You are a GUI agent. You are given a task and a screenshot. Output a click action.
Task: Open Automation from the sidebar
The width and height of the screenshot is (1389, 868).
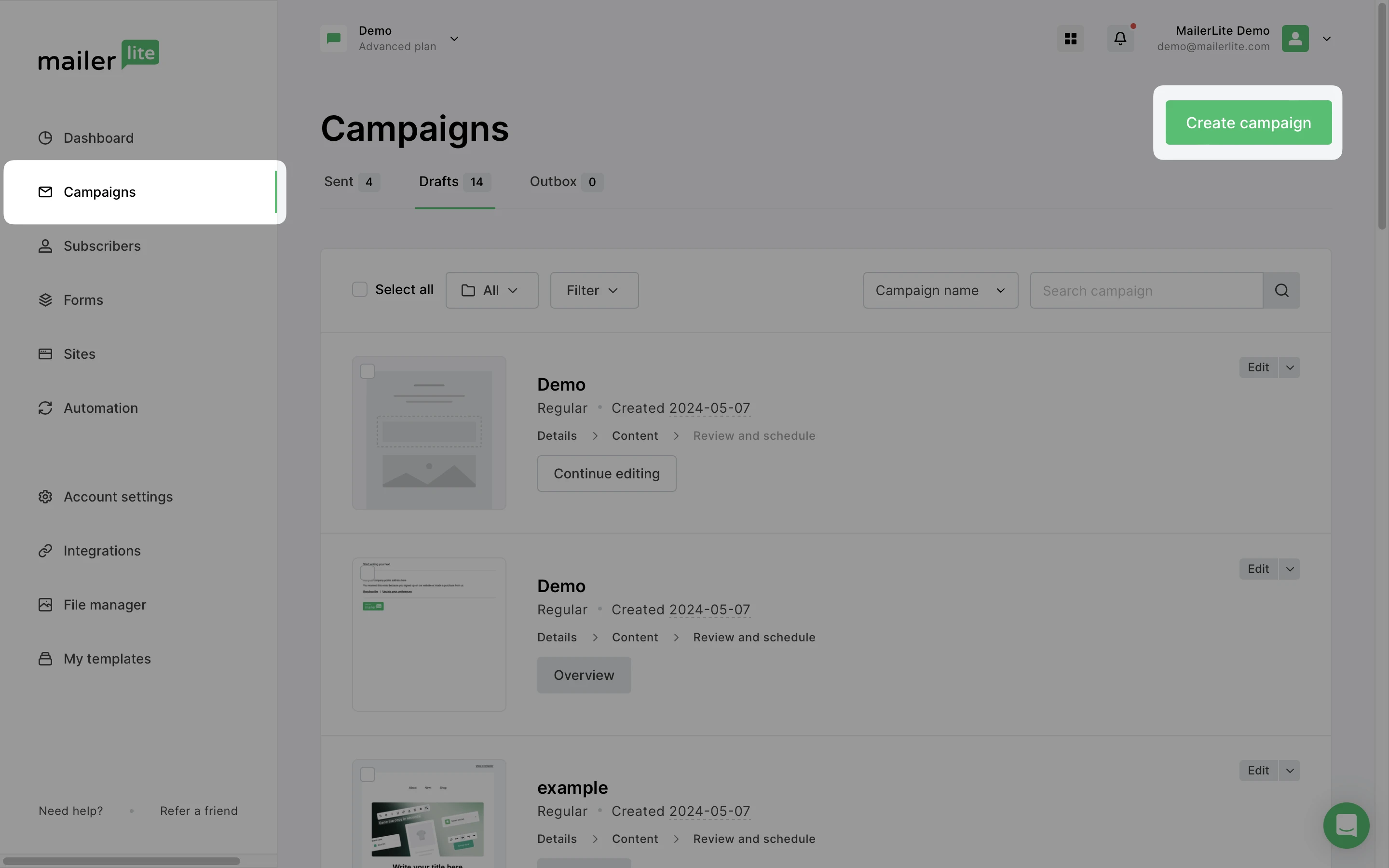100,408
